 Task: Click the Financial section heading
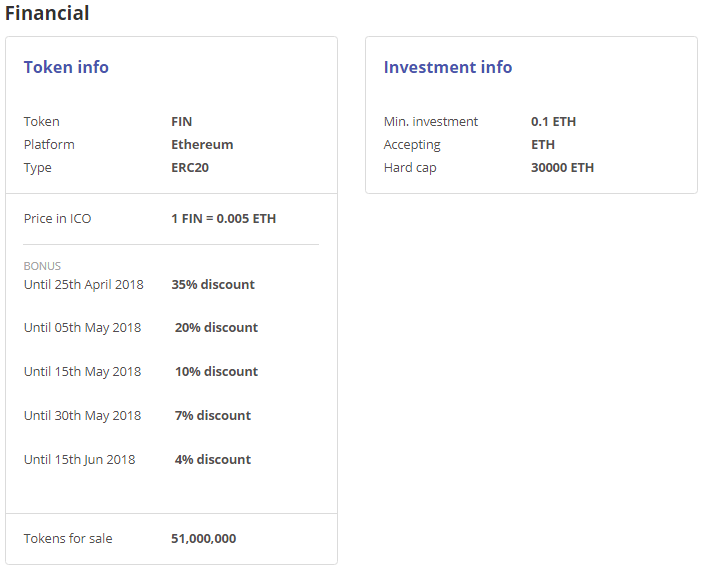point(47,13)
